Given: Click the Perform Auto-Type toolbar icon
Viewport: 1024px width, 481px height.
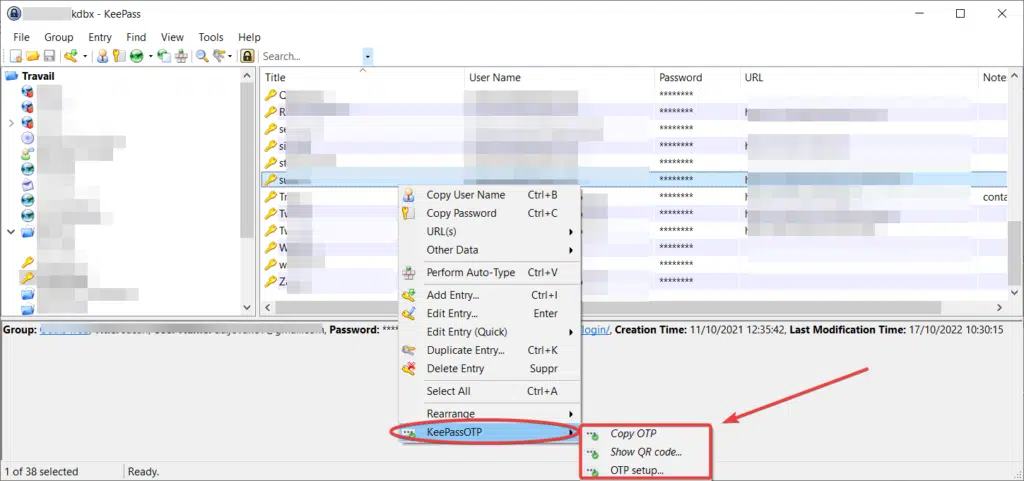Looking at the screenshot, I should coord(181,57).
